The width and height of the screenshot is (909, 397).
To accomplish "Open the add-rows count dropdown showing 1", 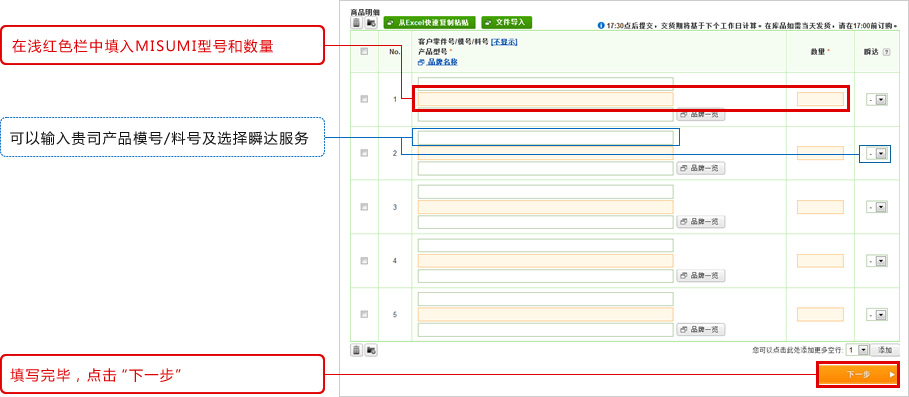I will (857, 350).
